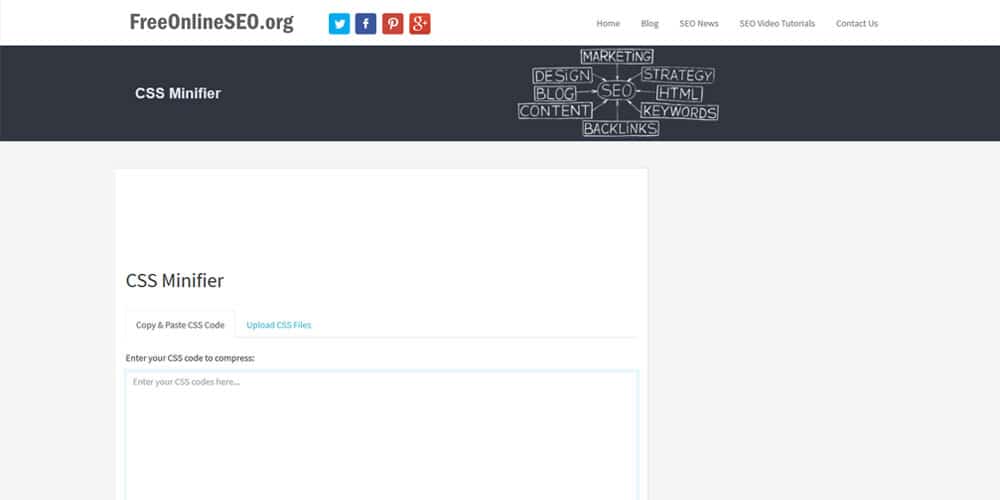
Task: Click 'Enter your CSS code to compress:' label
Action: pos(190,358)
